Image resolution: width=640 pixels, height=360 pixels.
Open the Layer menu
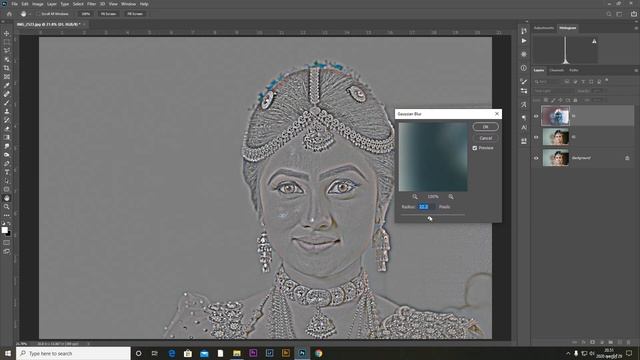click(x=52, y=4)
